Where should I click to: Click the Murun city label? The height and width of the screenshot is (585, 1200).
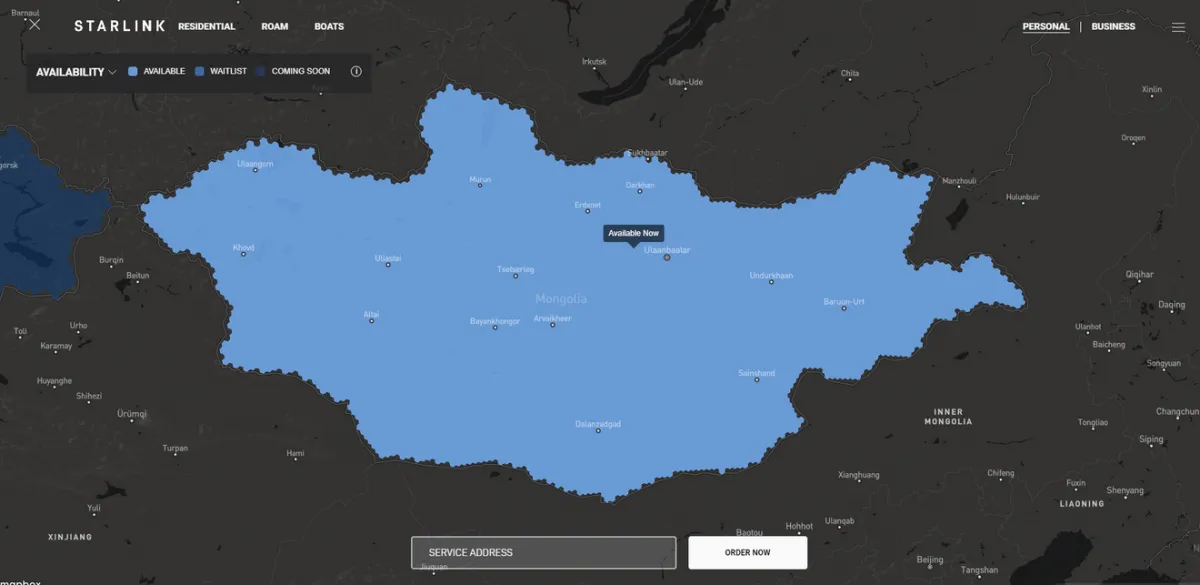click(481, 180)
